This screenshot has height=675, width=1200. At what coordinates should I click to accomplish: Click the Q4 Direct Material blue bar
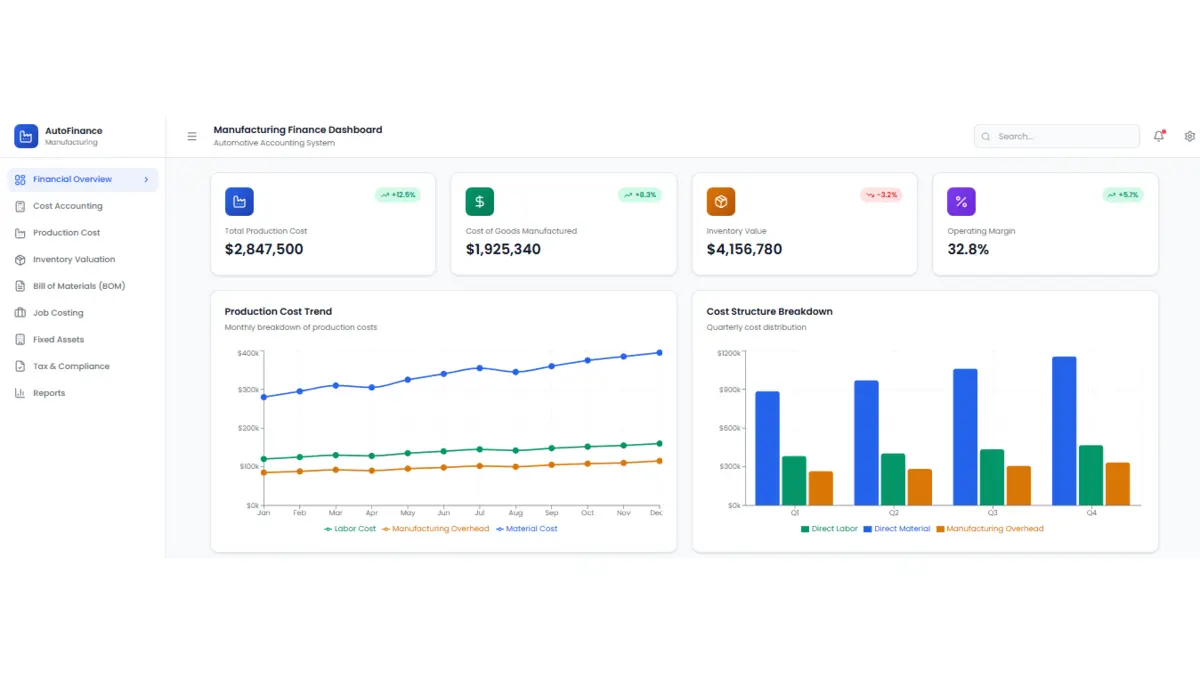(x=1064, y=430)
